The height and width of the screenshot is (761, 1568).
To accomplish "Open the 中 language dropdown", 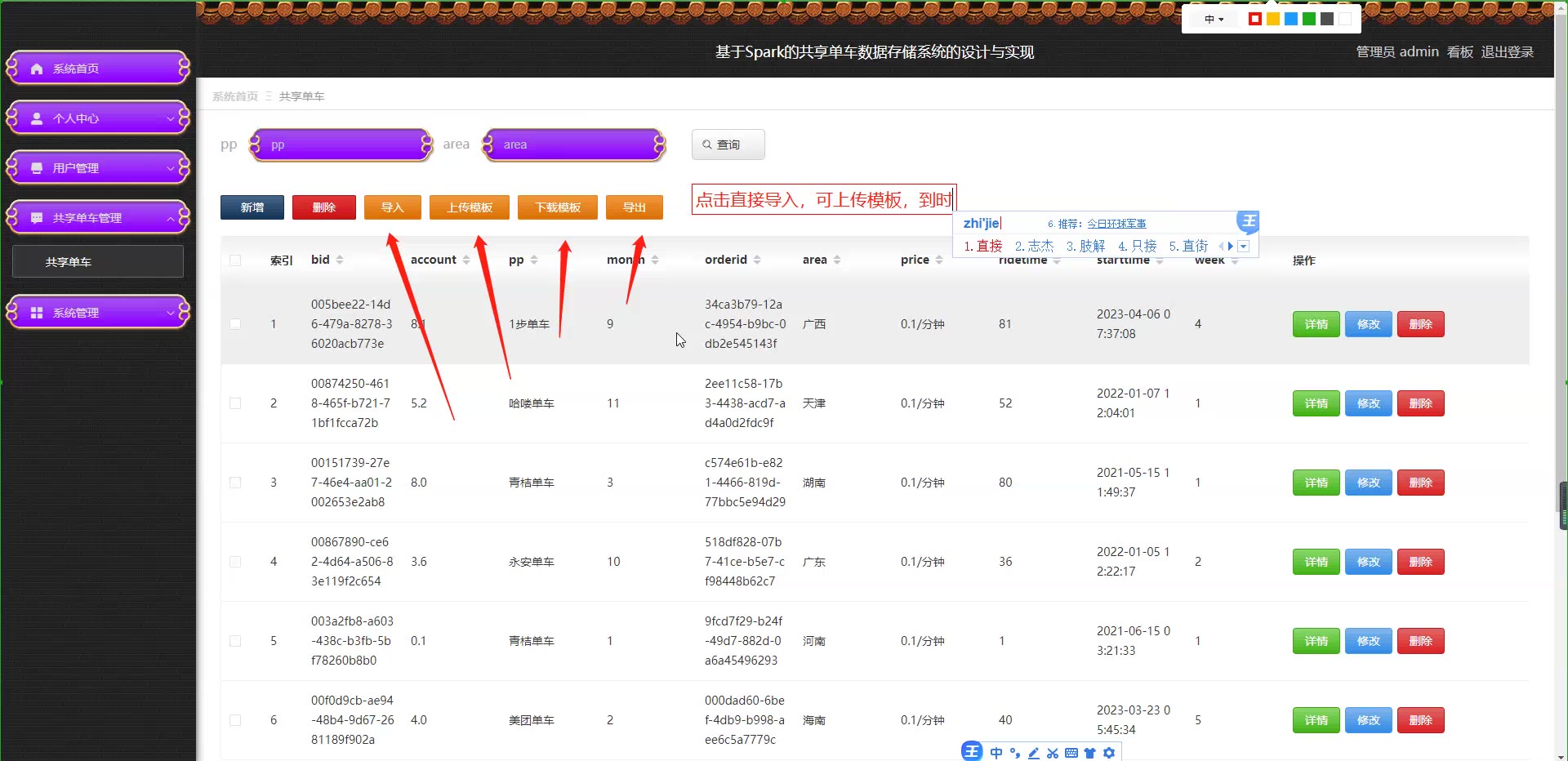I will (1214, 19).
